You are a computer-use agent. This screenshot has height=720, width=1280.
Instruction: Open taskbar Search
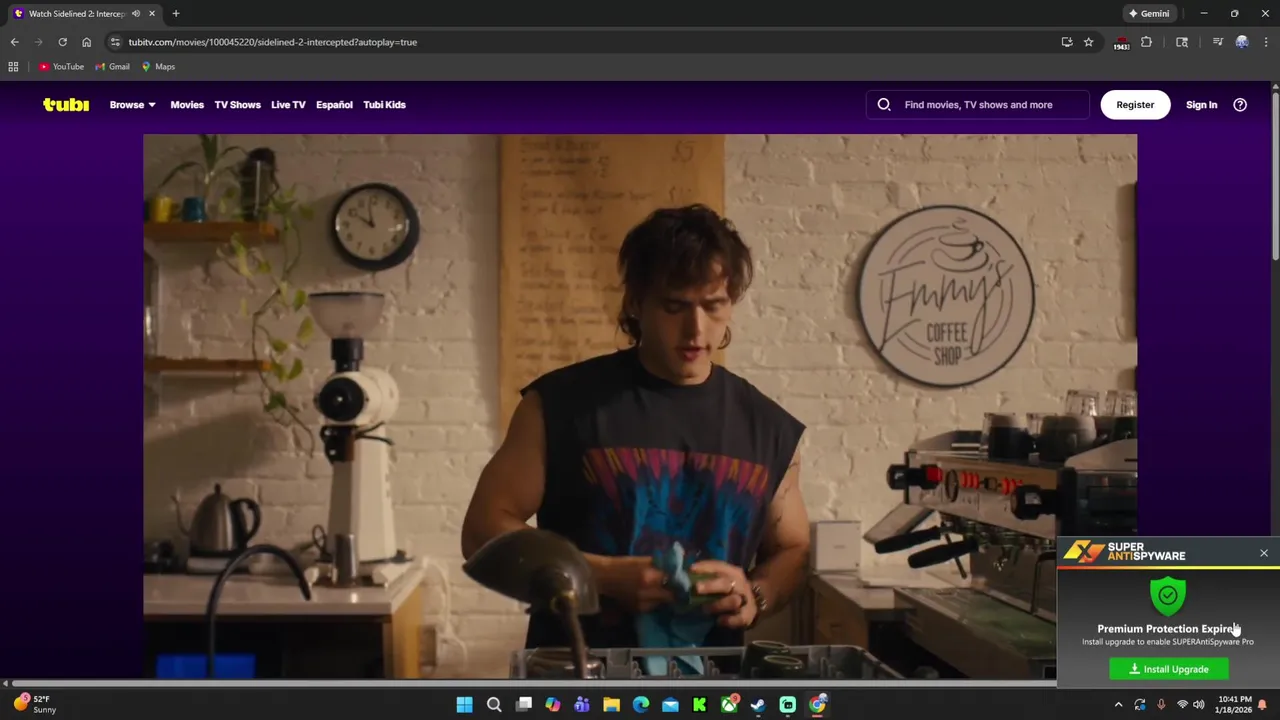[494, 705]
